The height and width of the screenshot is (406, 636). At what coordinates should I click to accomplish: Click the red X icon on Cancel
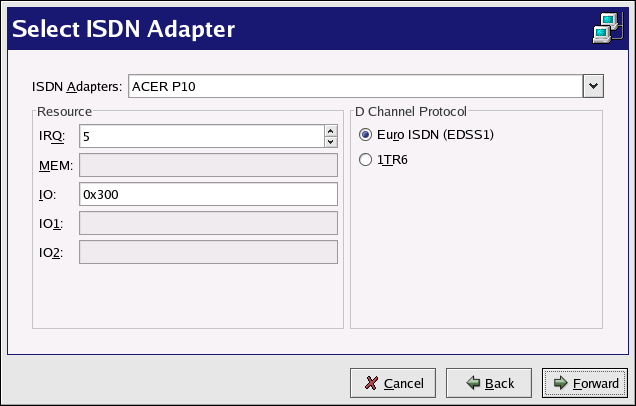[371, 383]
